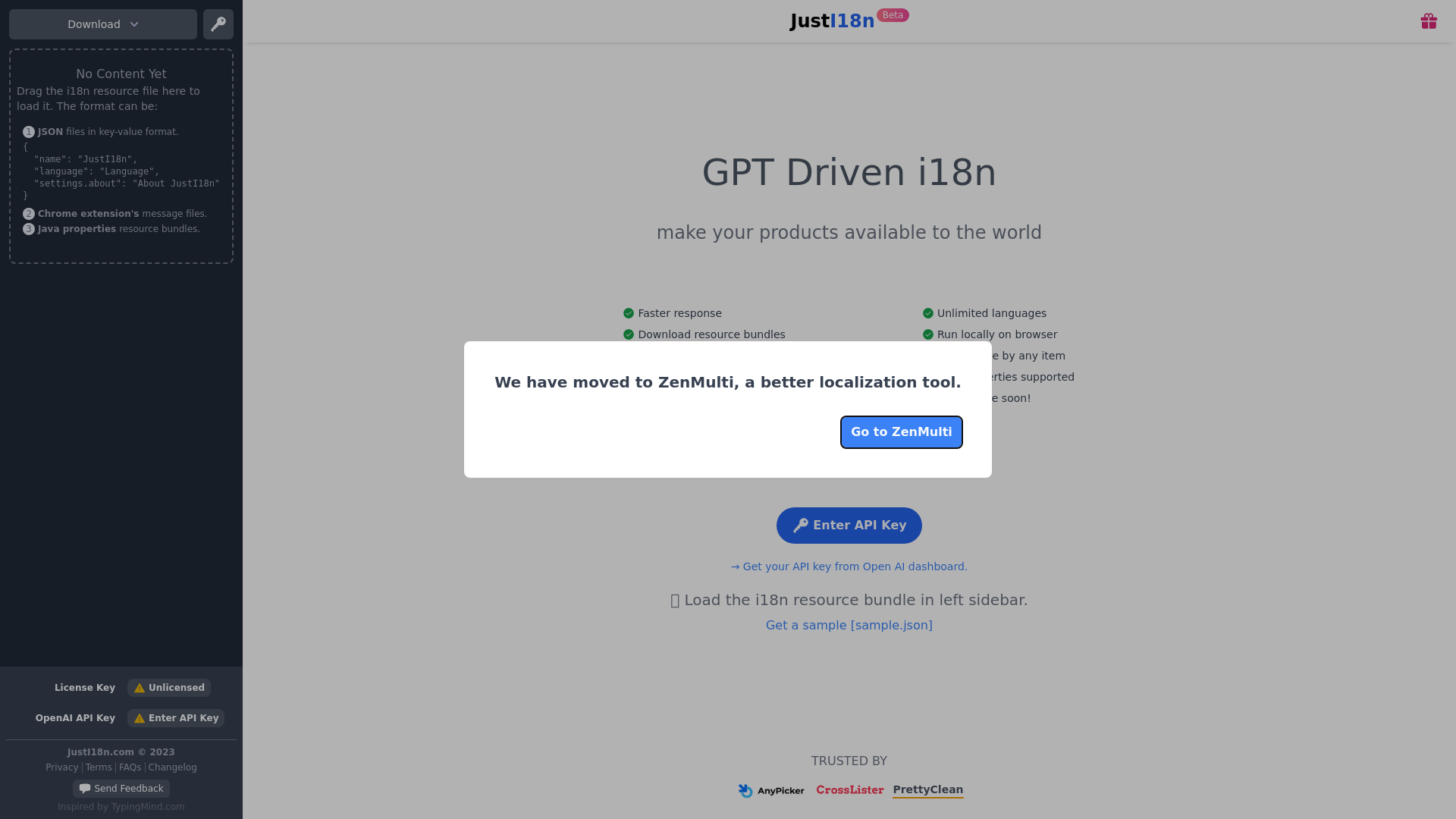Open the Changelog link
The image size is (1456, 819).
[x=172, y=767]
